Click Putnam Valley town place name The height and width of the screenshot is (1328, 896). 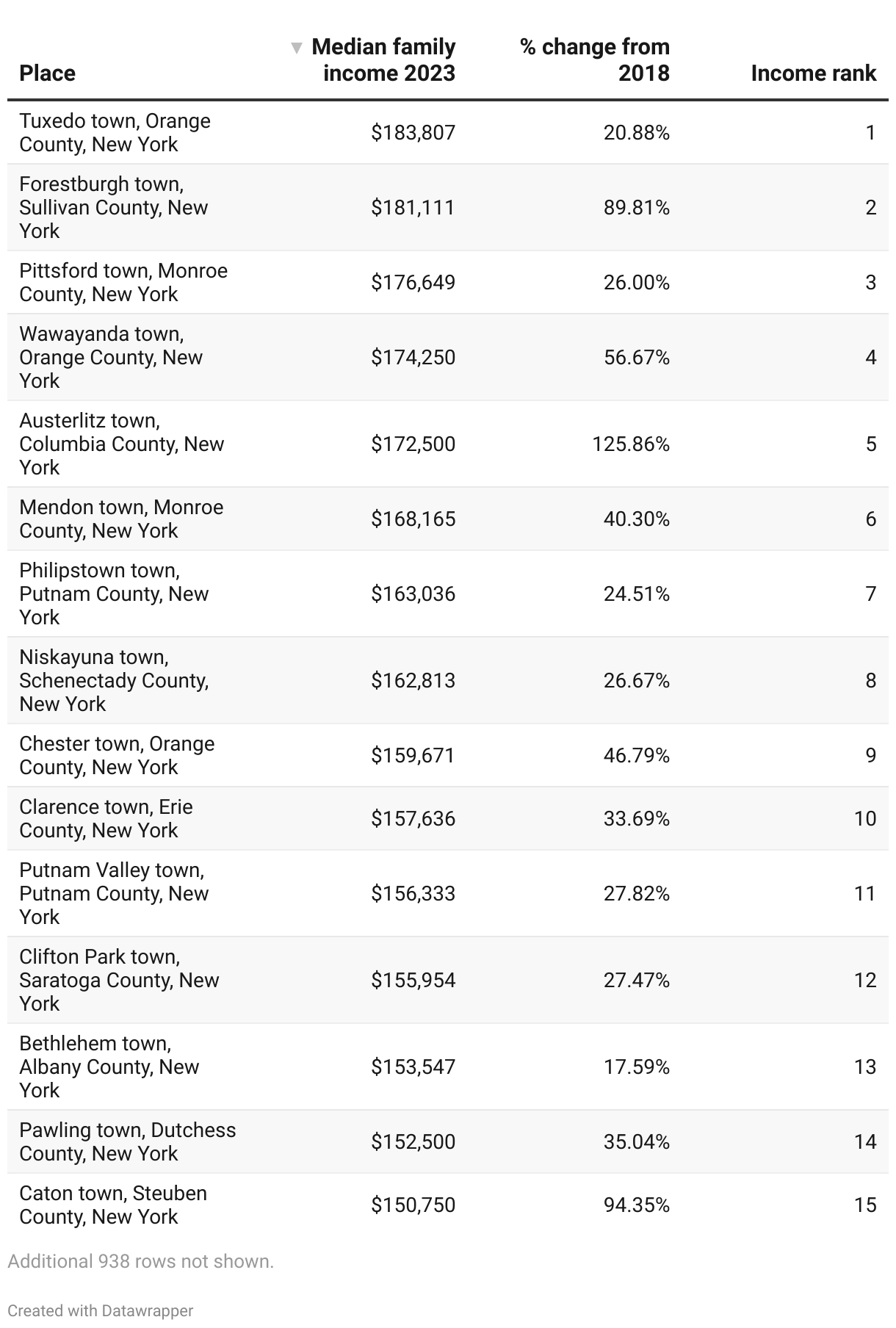click(114, 893)
